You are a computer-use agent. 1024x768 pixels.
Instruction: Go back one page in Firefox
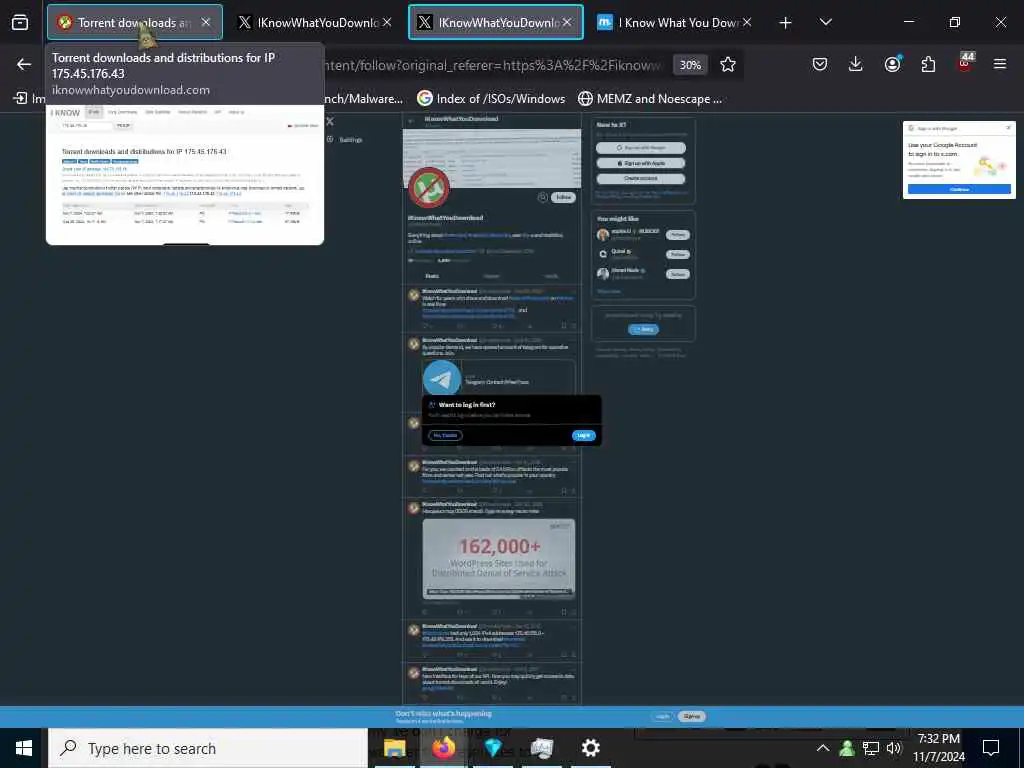pyautogui.click(x=24, y=64)
